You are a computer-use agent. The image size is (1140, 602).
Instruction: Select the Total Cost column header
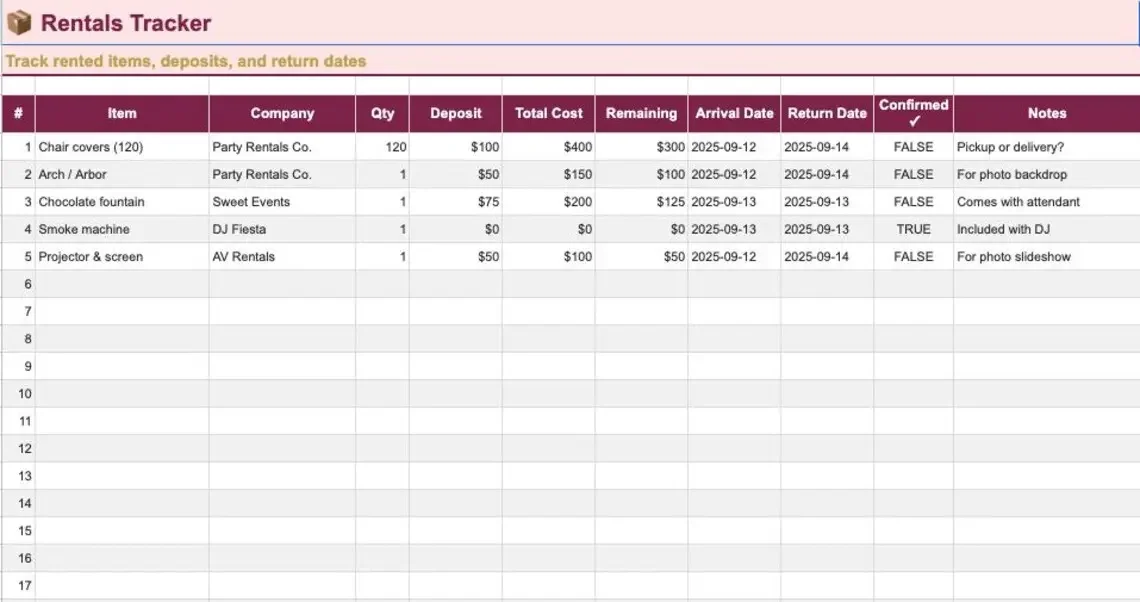coord(547,113)
